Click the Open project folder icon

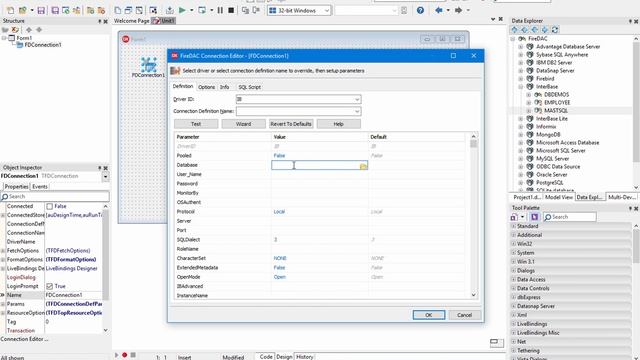point(23,10)
